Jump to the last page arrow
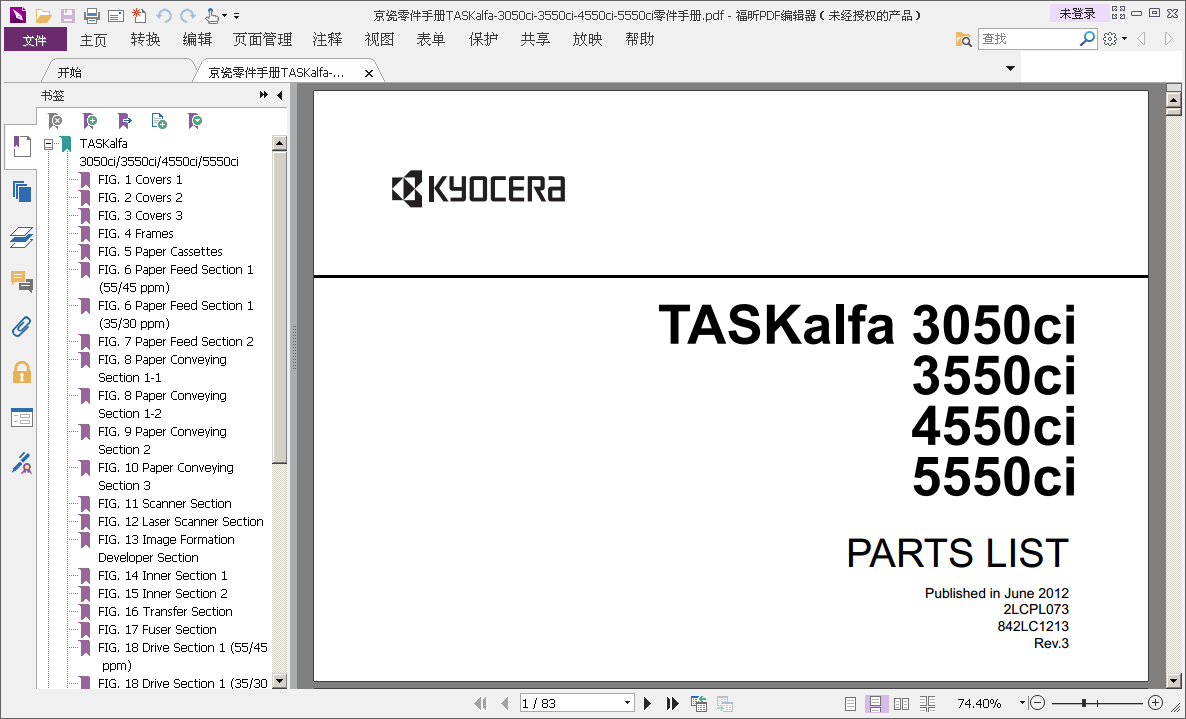1186x719 pixels. coord(672,703)
